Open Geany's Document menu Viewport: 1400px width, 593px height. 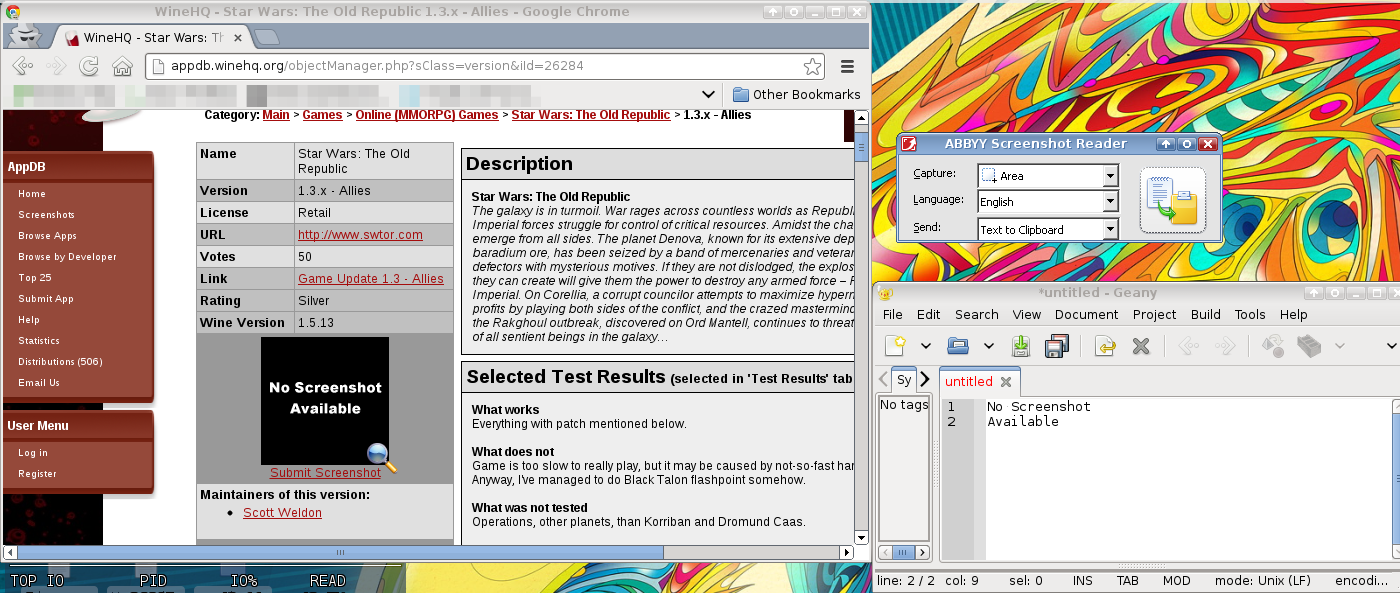pyautogui.click(x=1086, y=314)
